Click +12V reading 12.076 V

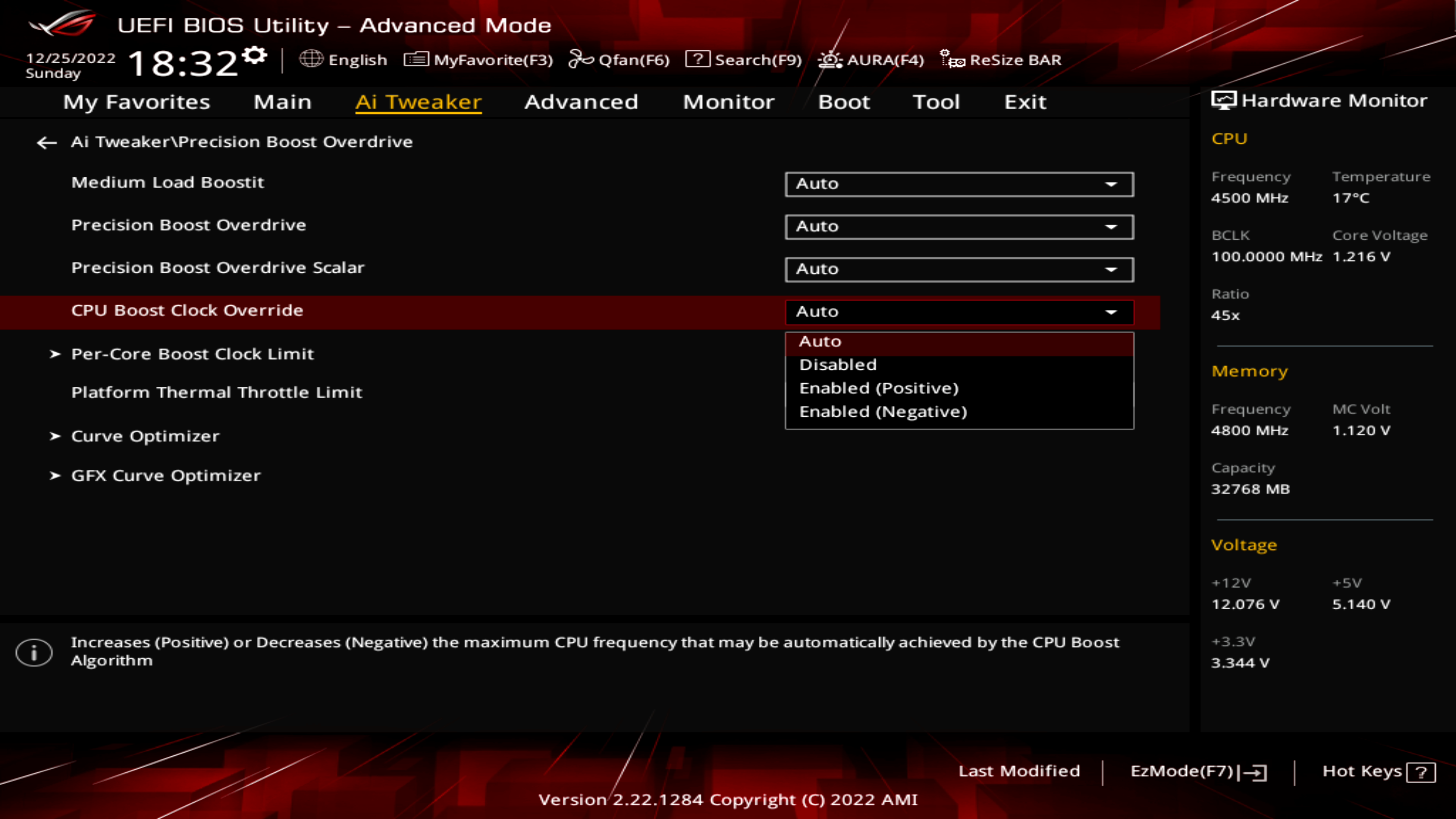click(1245, 605)
